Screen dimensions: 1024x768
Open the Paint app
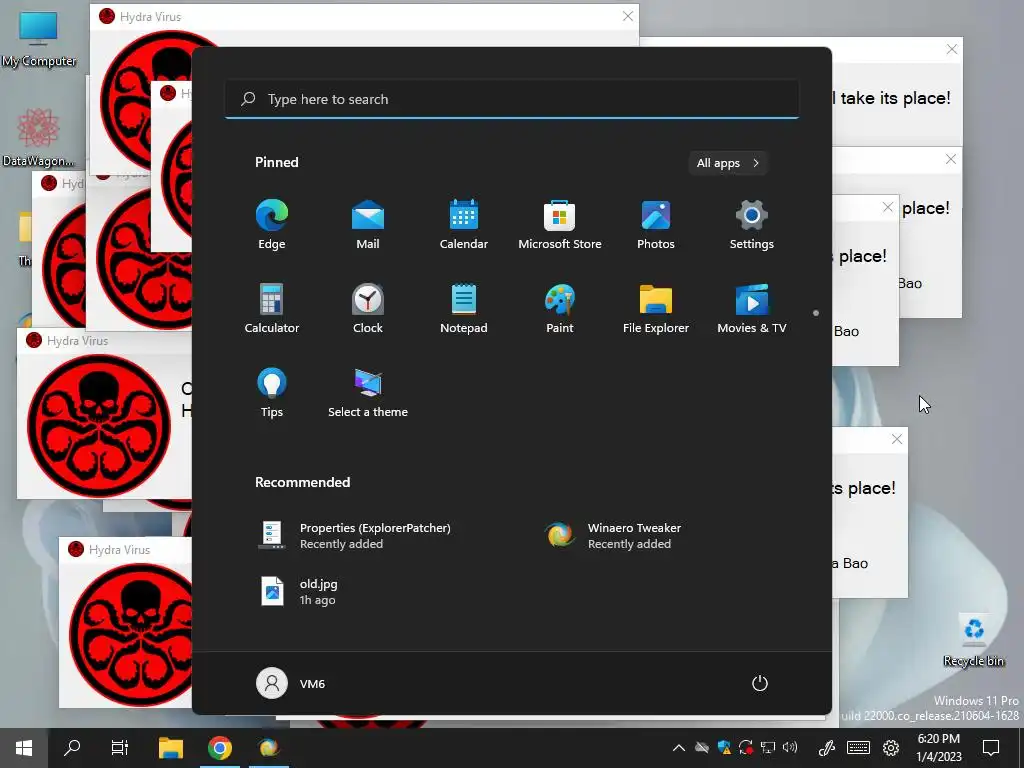click(560, 309)
